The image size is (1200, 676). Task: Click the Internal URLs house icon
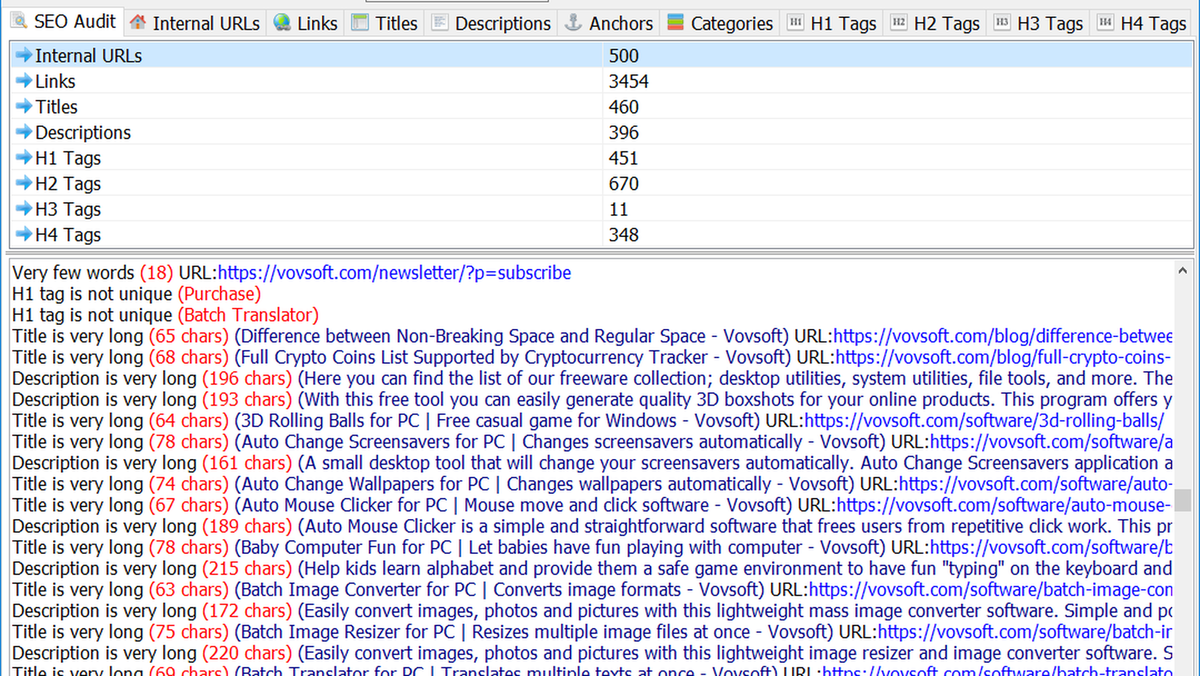click(x=138, y=23)
